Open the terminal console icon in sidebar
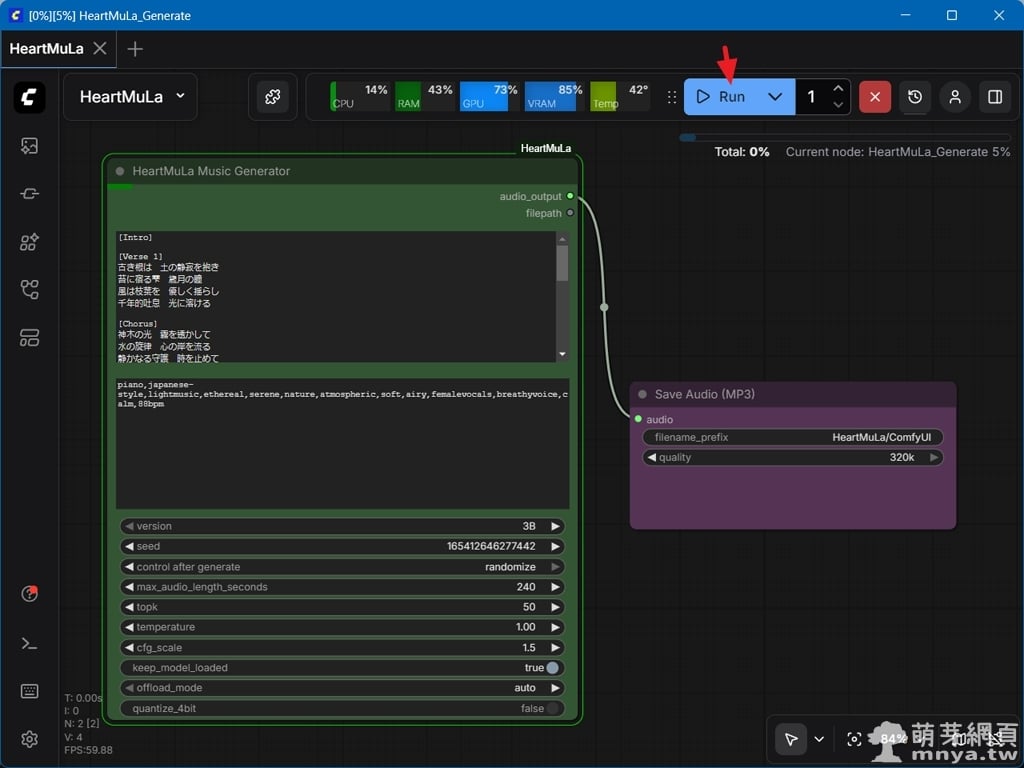This screenshot has width=1024, height=768. [x=29, y=643]
